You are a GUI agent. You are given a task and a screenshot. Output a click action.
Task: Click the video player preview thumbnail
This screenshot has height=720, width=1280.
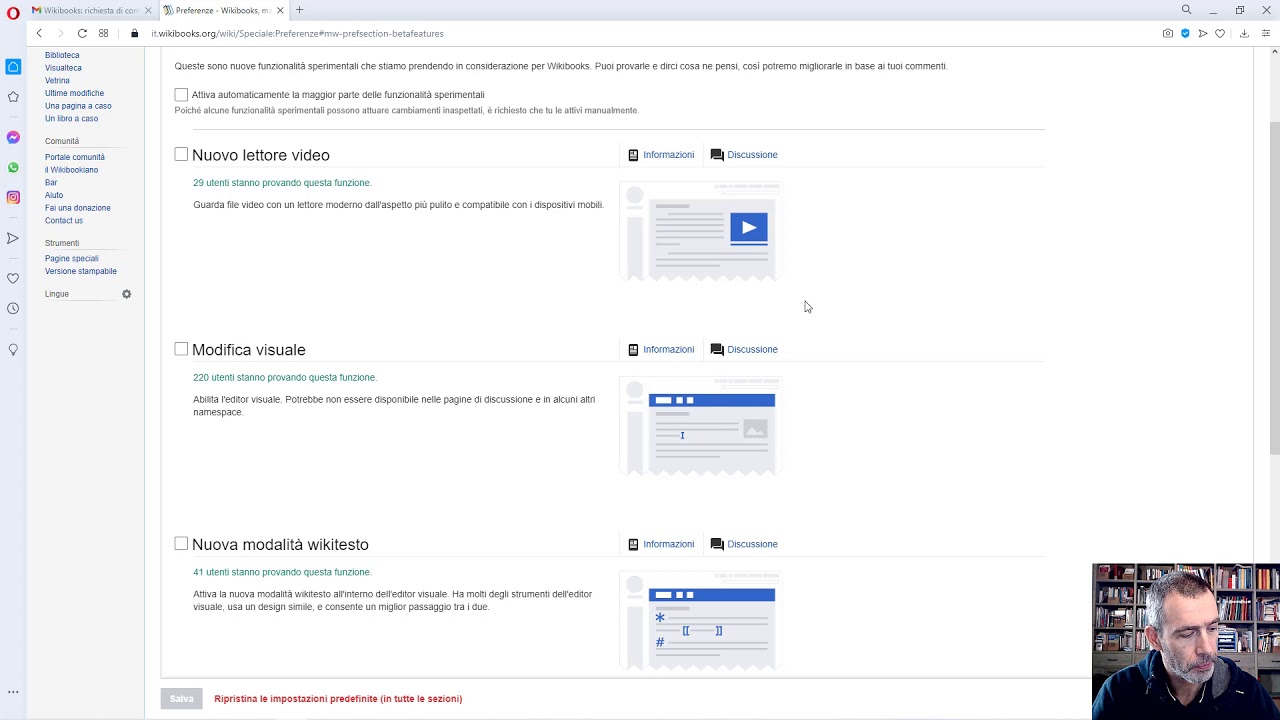[x=700, y=232]
